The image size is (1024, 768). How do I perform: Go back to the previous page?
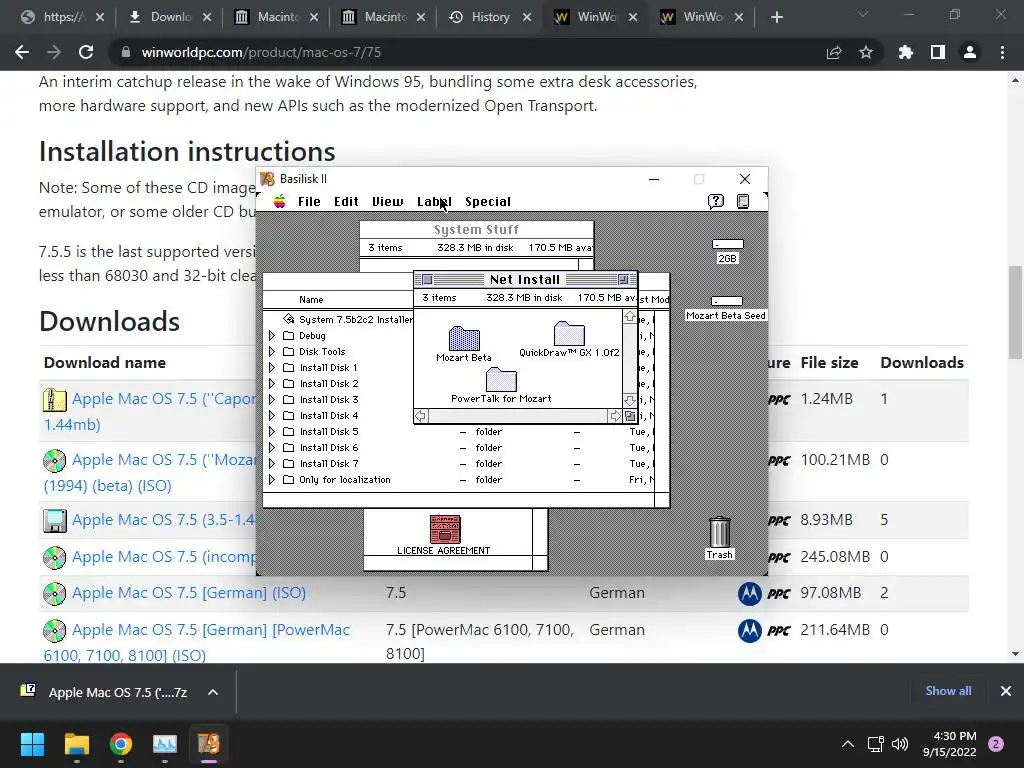click(22, 52)
